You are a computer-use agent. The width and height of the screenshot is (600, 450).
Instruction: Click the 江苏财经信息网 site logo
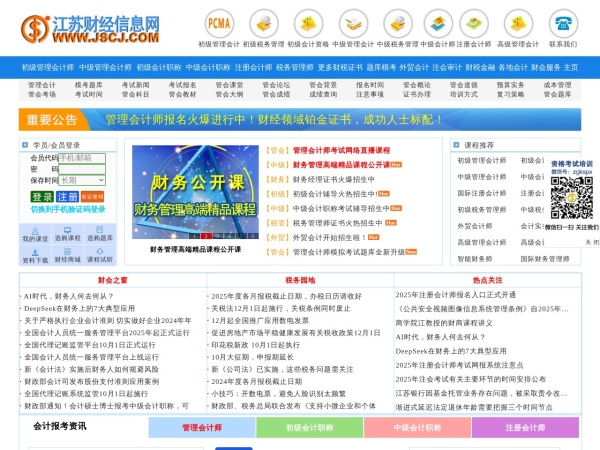(90, 29)
